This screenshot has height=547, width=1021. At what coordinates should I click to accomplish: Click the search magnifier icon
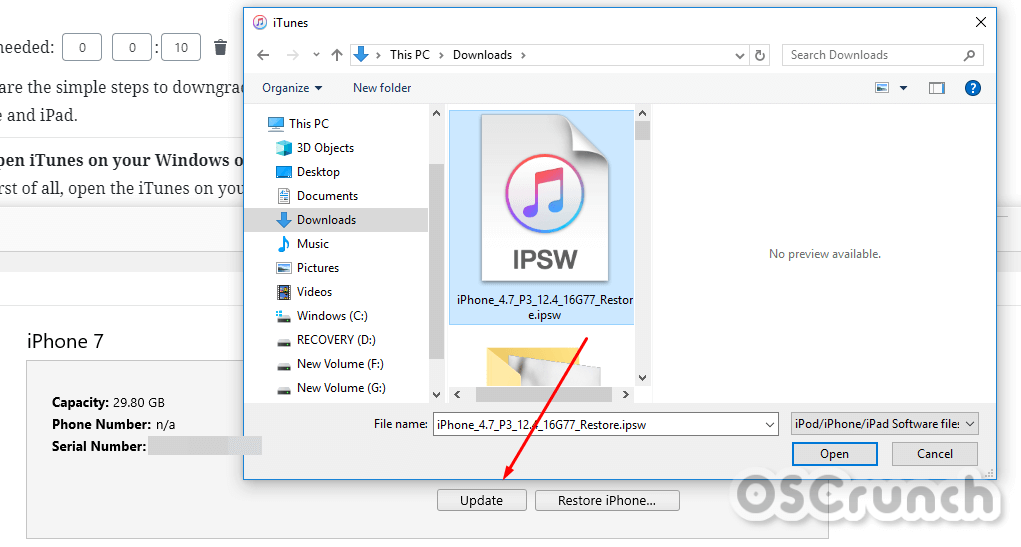[x=969, y=55]
